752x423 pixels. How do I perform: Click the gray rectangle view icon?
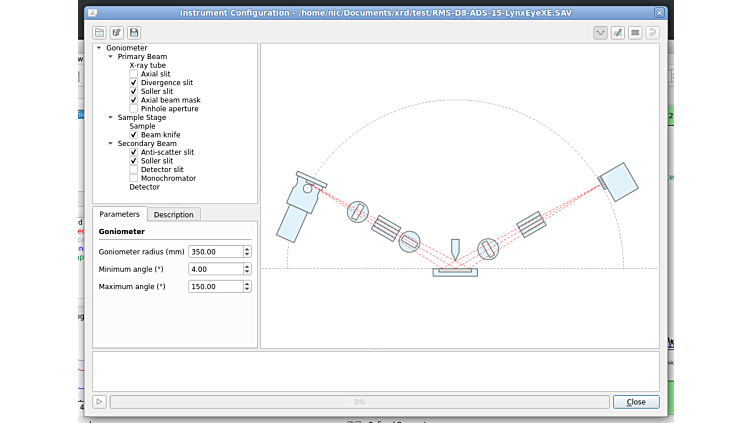coord(634,33)
